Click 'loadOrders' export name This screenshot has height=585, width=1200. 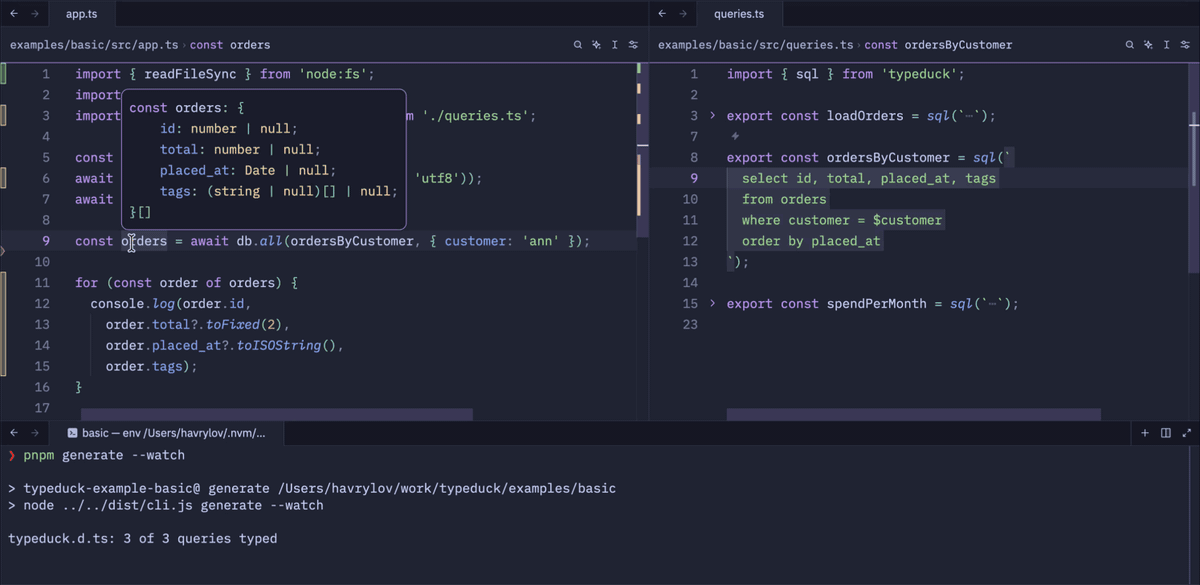[865, 116]
